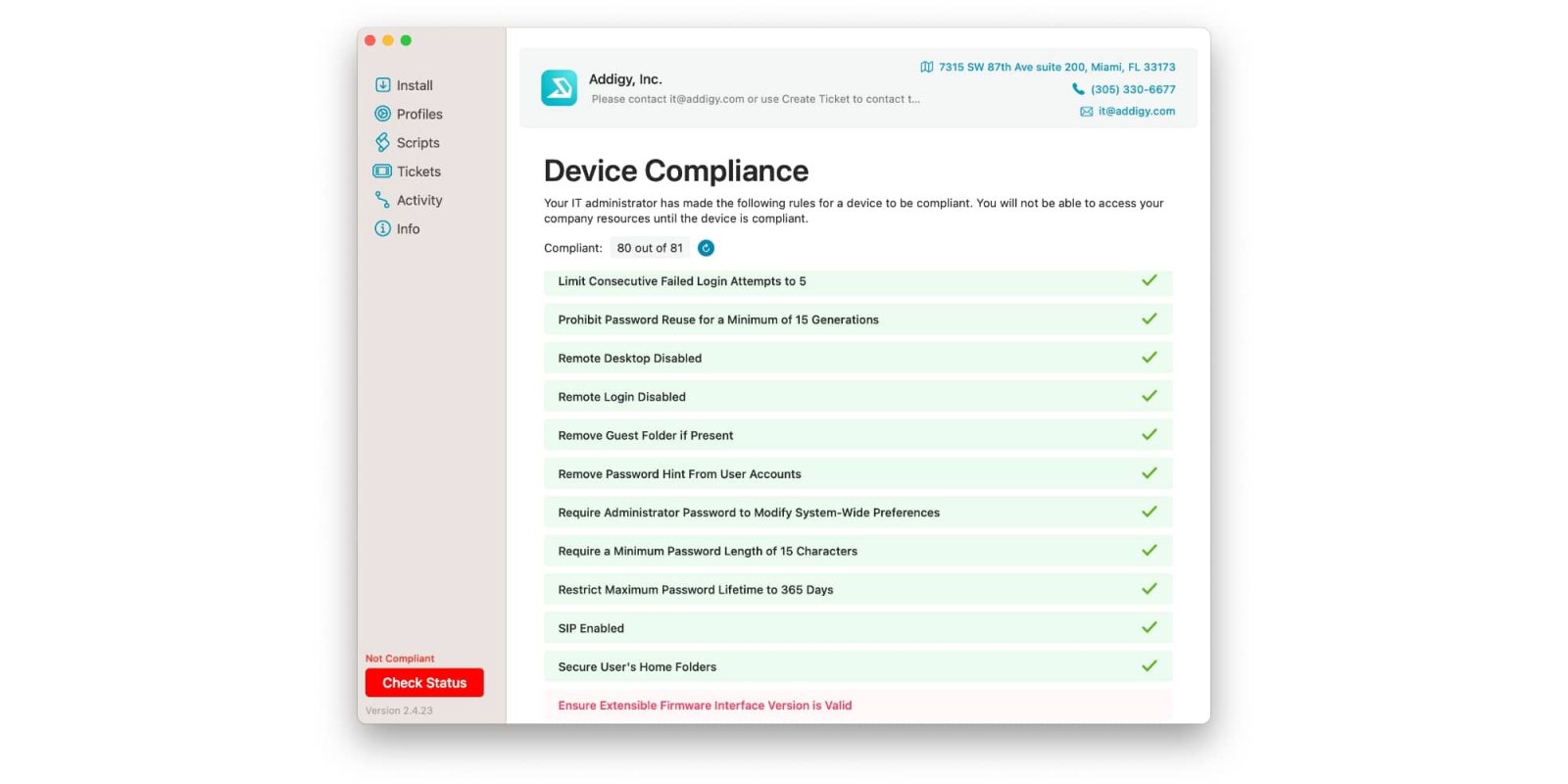Click the Scripts icon in sidebar

382,142
